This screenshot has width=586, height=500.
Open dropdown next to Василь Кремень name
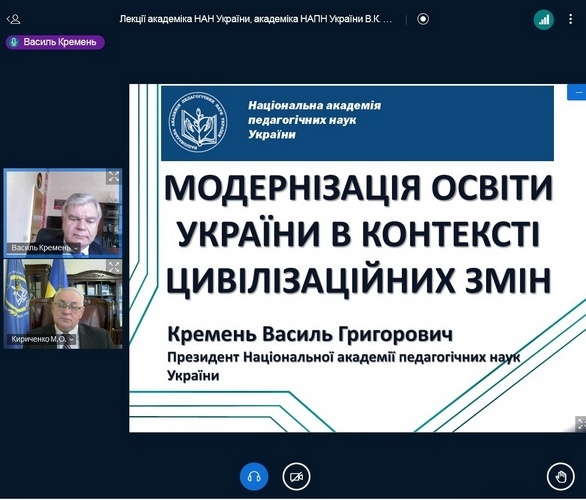point(76,248)
